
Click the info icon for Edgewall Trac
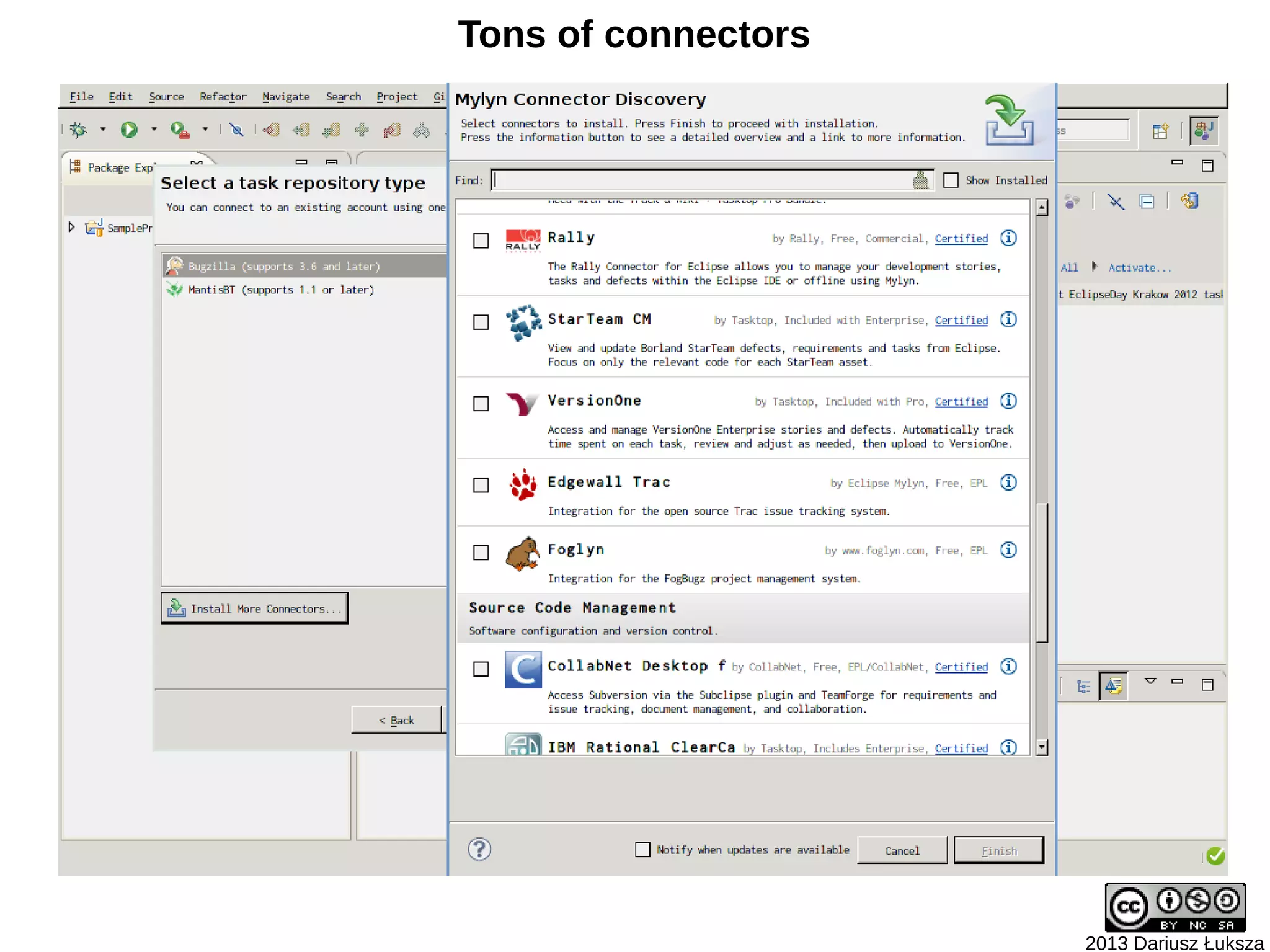tap(1008, 483)
